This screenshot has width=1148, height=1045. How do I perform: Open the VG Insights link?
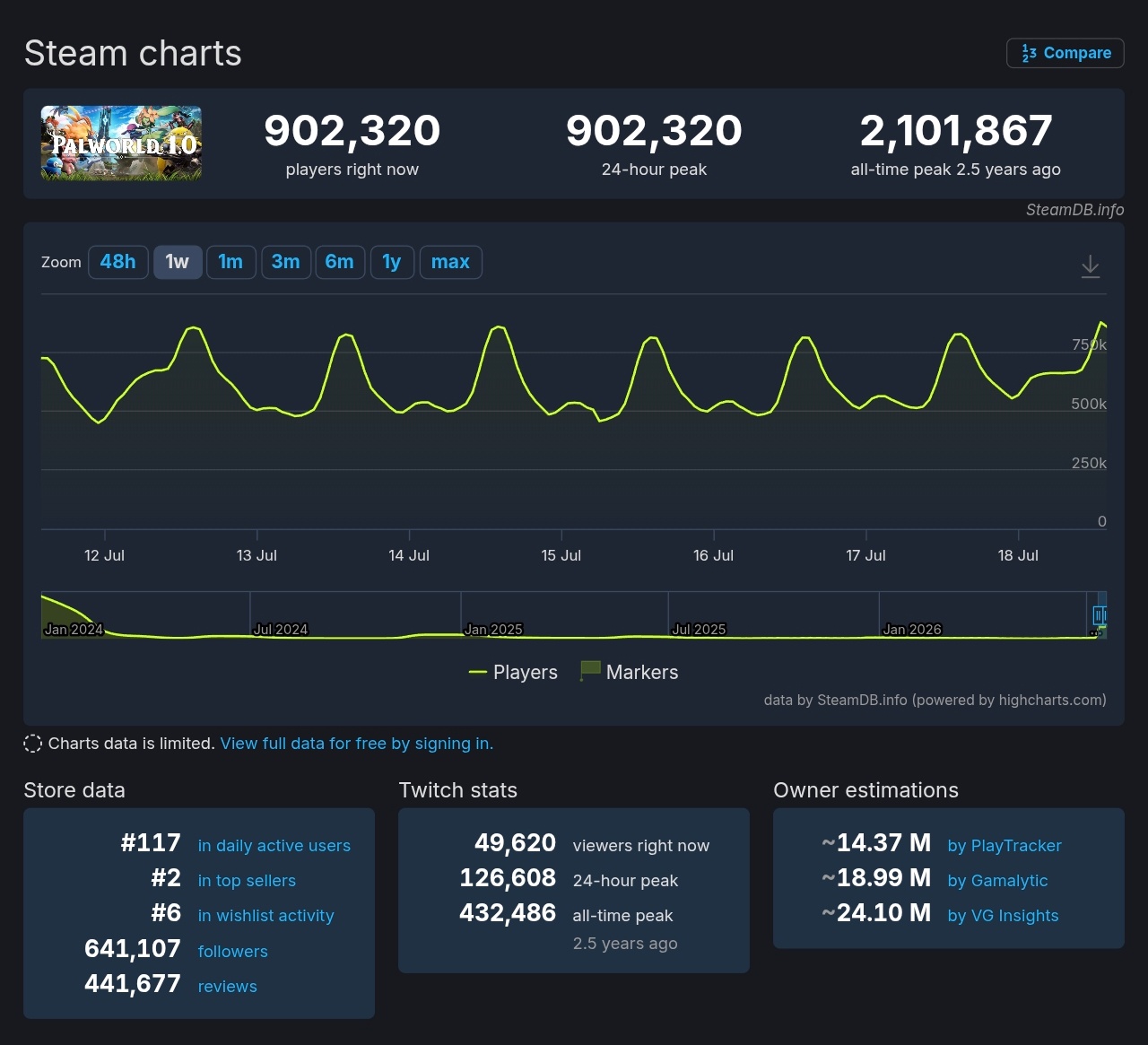(x=1004, y=916)
